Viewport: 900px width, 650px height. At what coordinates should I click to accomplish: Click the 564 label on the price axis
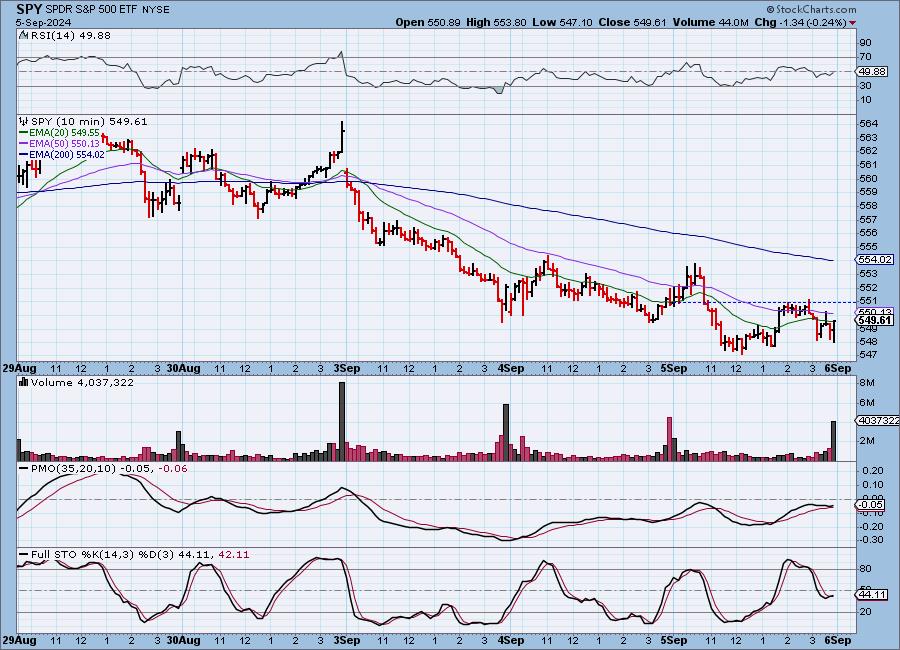868,123
